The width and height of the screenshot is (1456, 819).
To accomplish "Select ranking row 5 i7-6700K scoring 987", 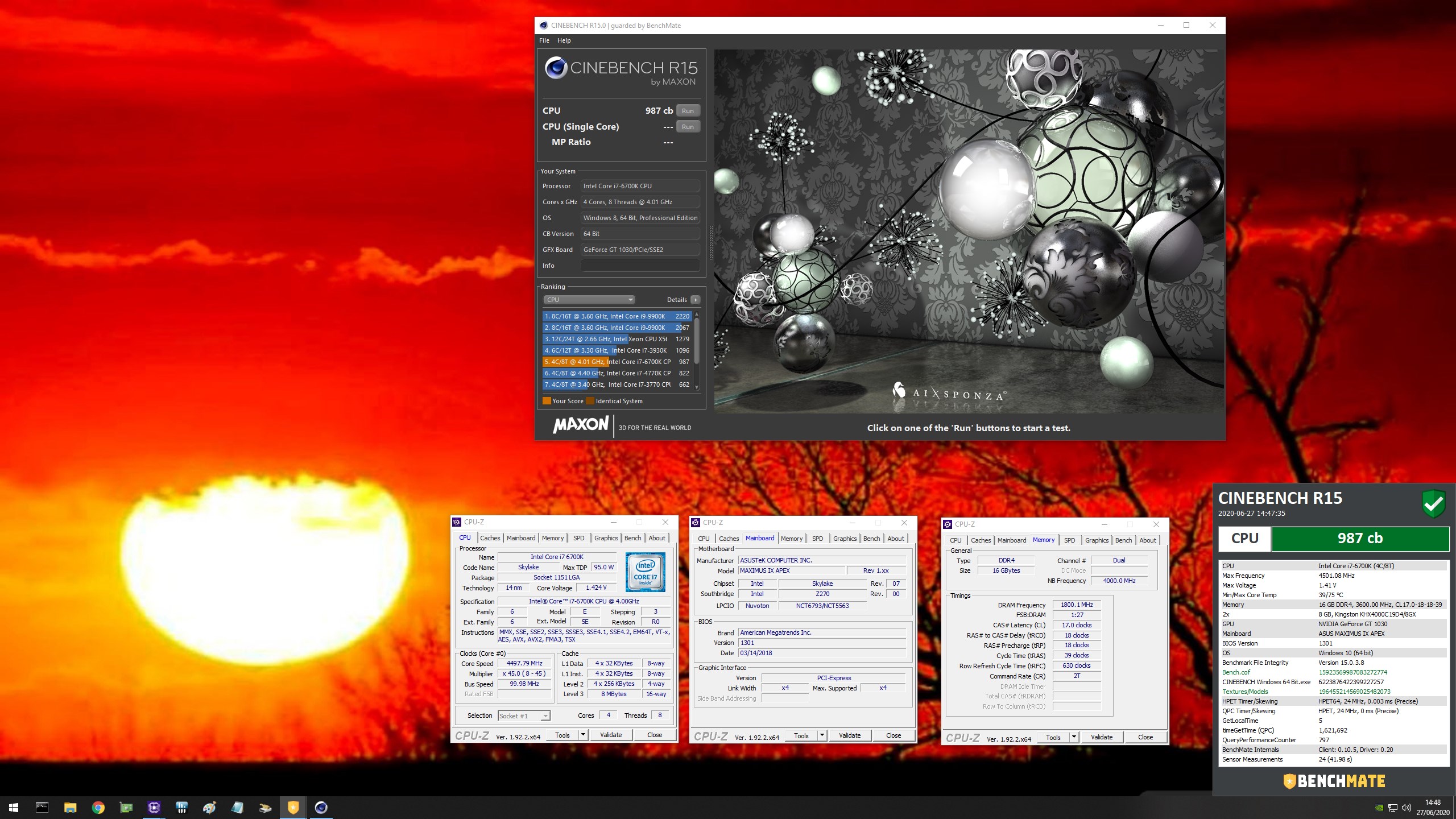I will (x=617, y=362).
